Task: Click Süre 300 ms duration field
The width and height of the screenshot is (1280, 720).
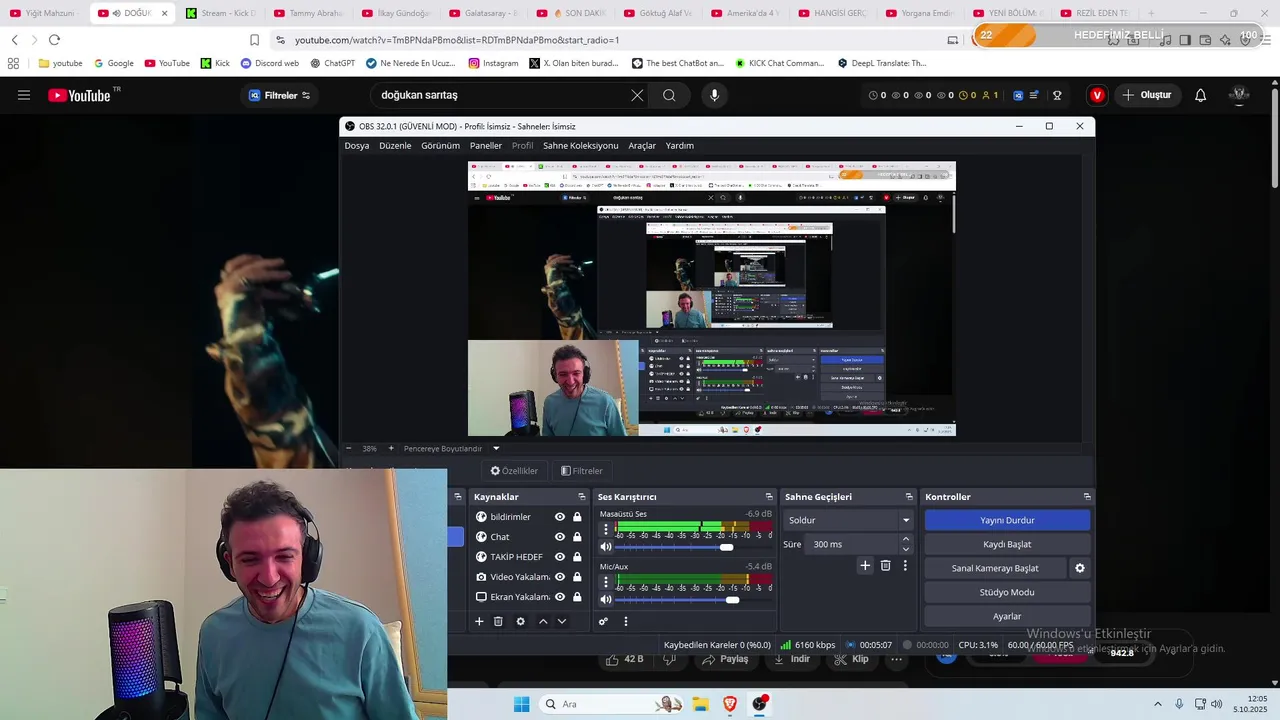Action: tap(852, 544)
